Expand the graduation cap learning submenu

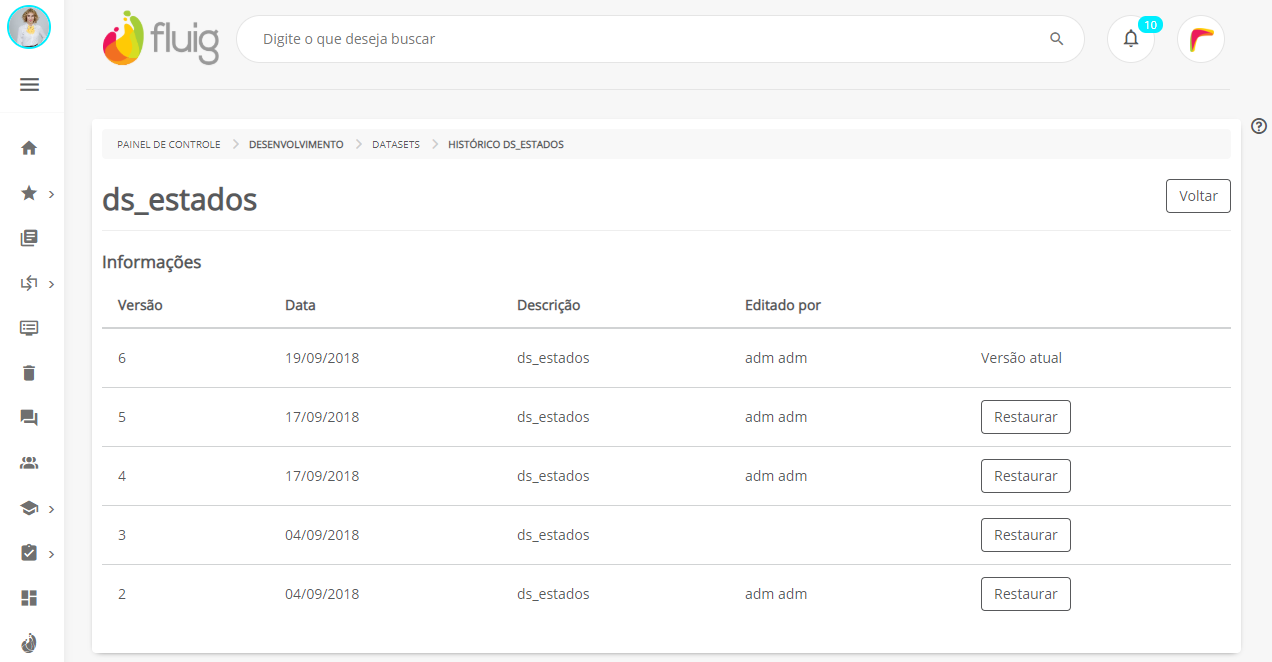51,509
